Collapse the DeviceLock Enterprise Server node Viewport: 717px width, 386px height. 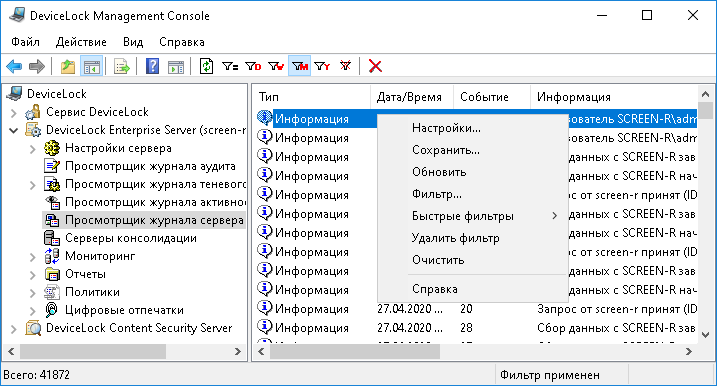14,131
